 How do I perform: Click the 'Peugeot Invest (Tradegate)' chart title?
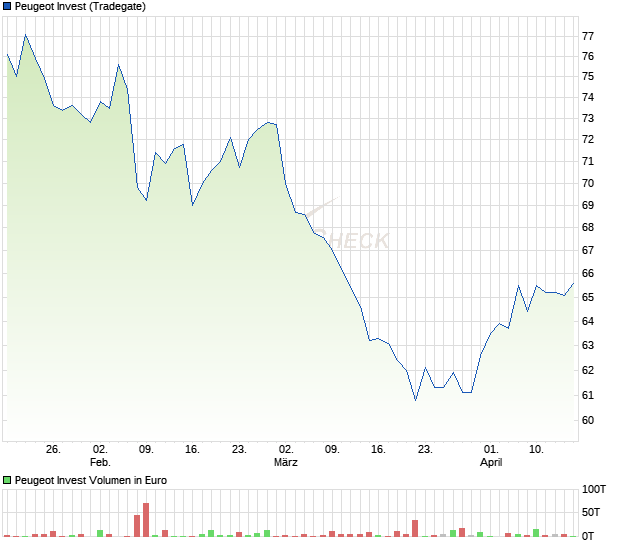80,6
